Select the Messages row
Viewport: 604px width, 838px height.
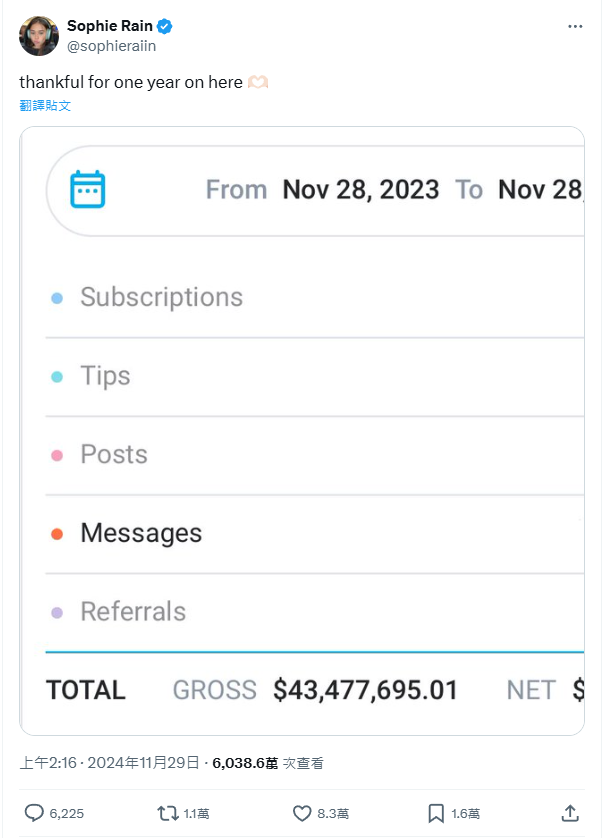click(x=314, y=533)
